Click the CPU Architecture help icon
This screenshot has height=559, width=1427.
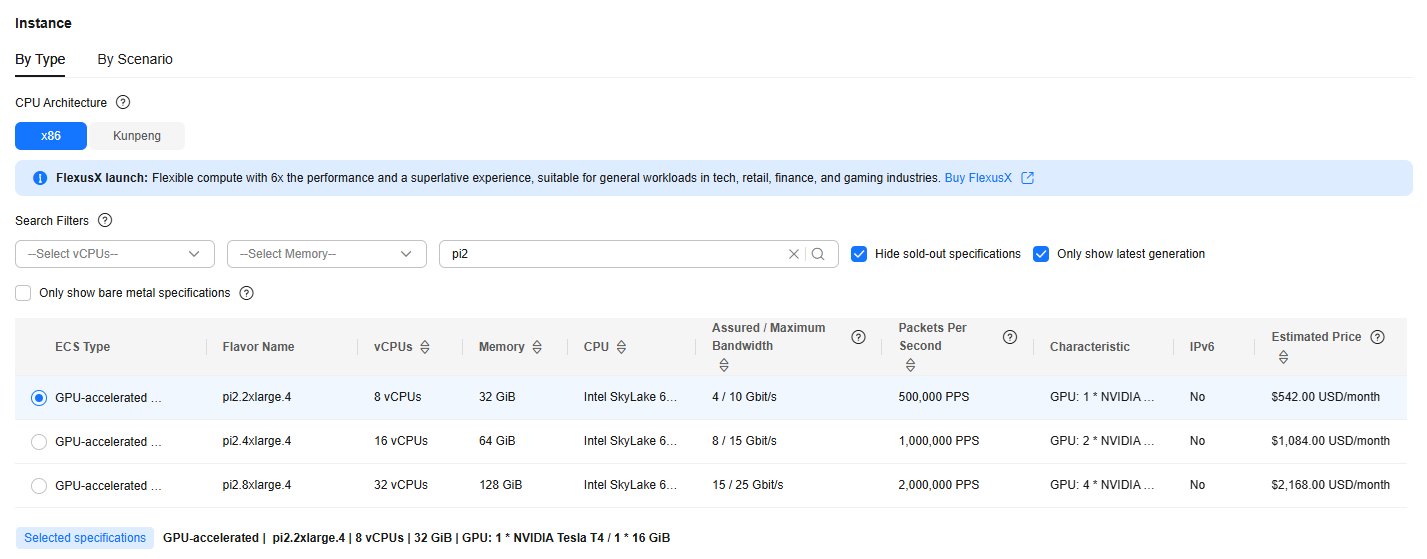pyautogui.click(x=123, y=102)
